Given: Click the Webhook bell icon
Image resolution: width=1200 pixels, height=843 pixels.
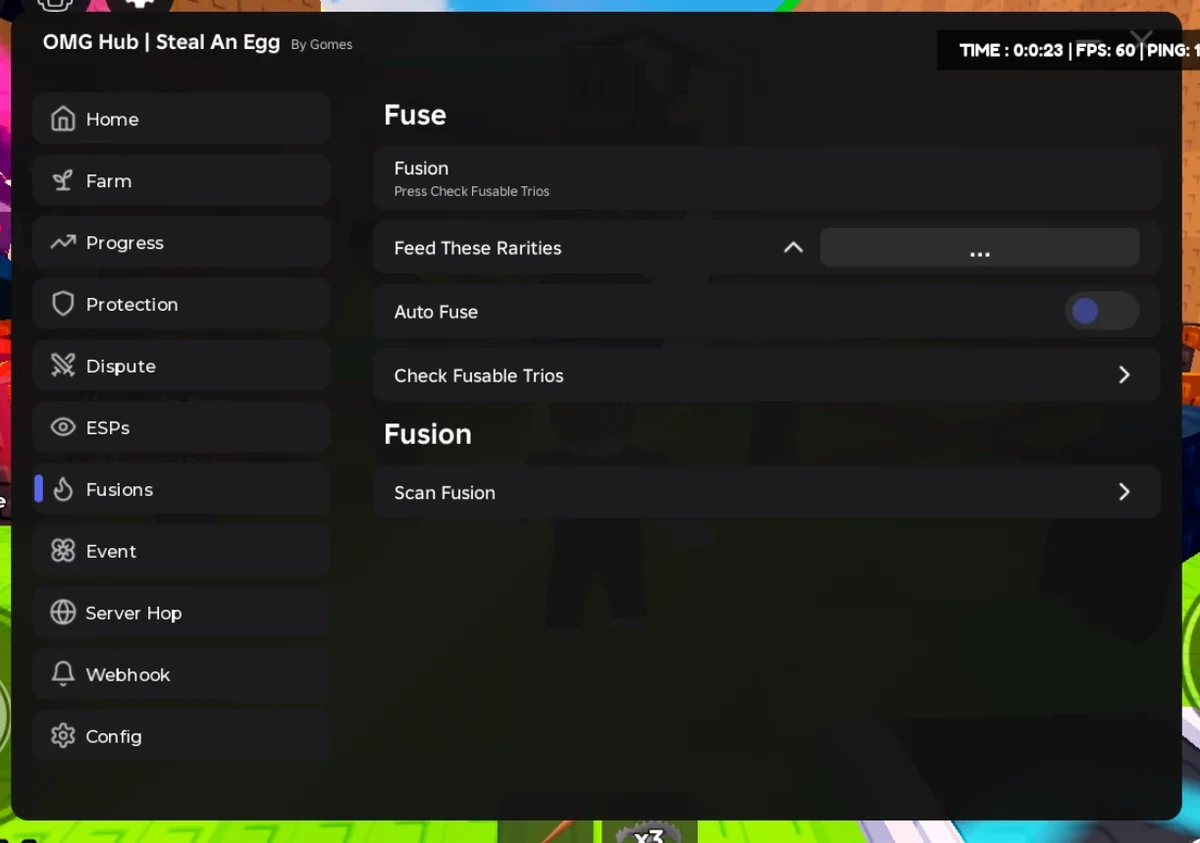Looking at the screenshot, I should click(x=63, y=674).
